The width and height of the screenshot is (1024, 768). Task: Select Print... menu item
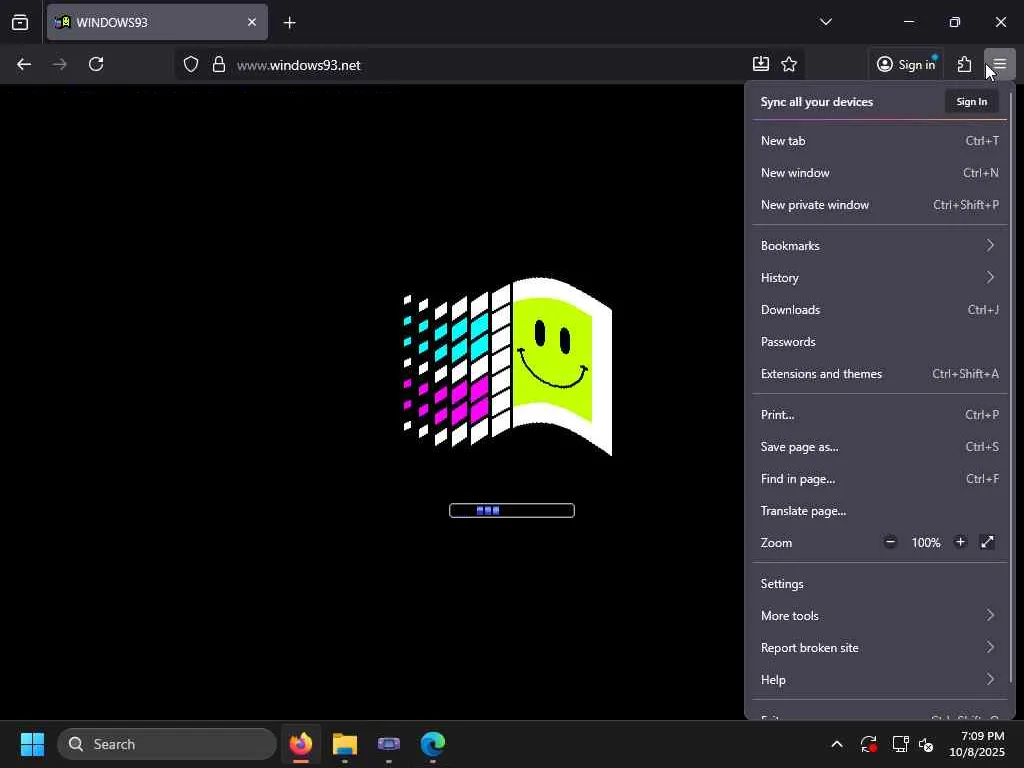coord(880,415)
